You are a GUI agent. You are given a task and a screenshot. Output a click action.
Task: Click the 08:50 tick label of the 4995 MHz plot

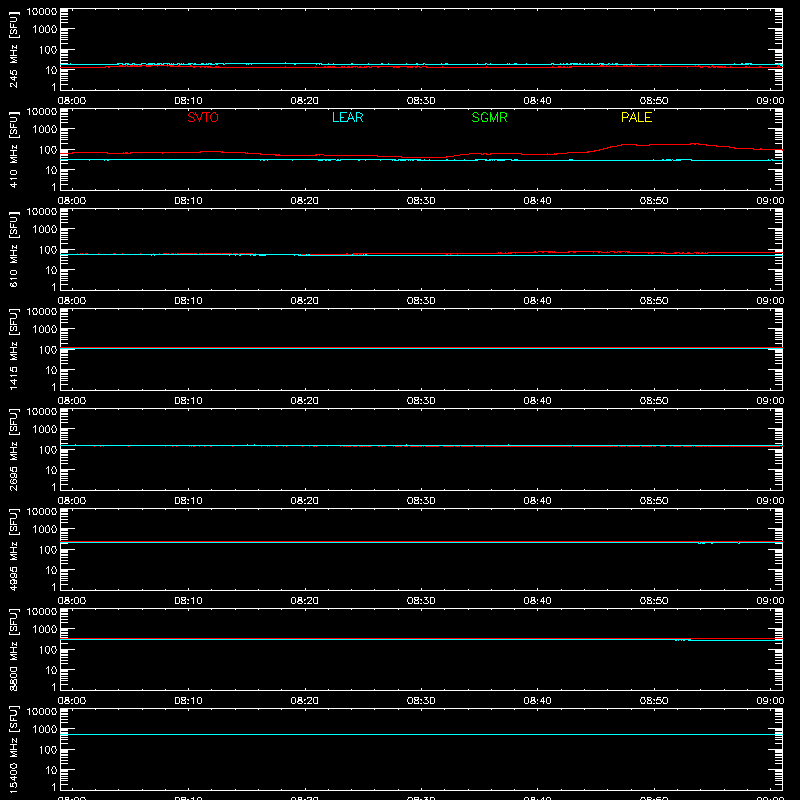654,601
